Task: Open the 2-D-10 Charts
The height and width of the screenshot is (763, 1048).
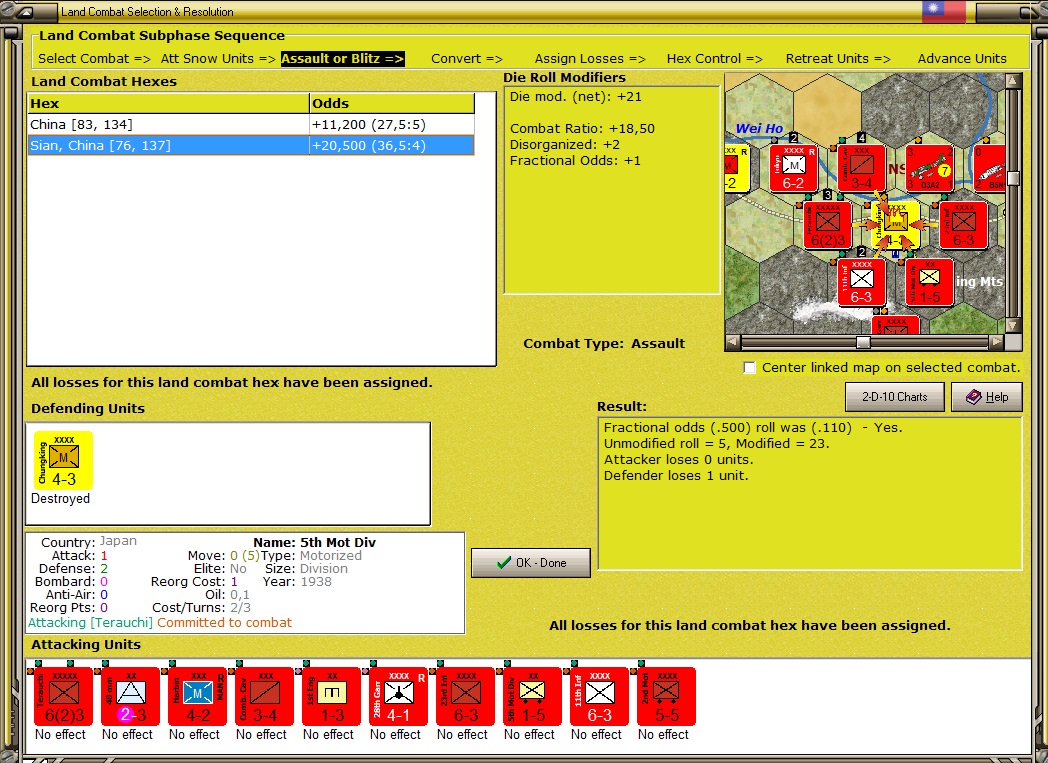Action: 894,397
